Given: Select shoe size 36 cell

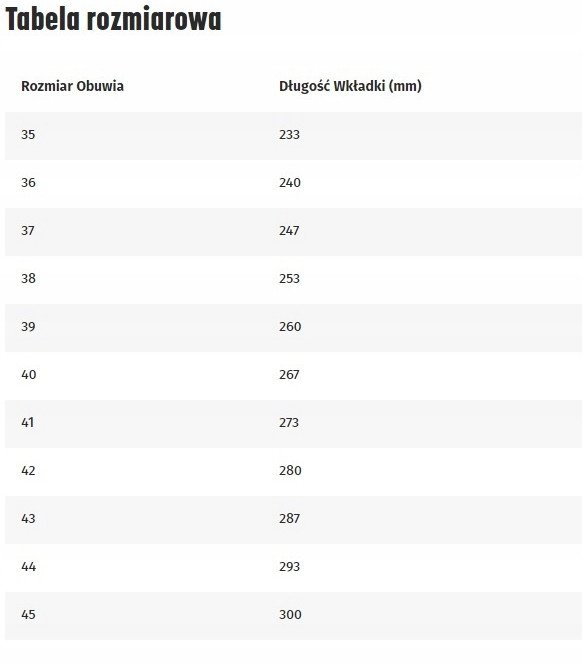Looking at the screenshot, I should (x=28, y=183).
